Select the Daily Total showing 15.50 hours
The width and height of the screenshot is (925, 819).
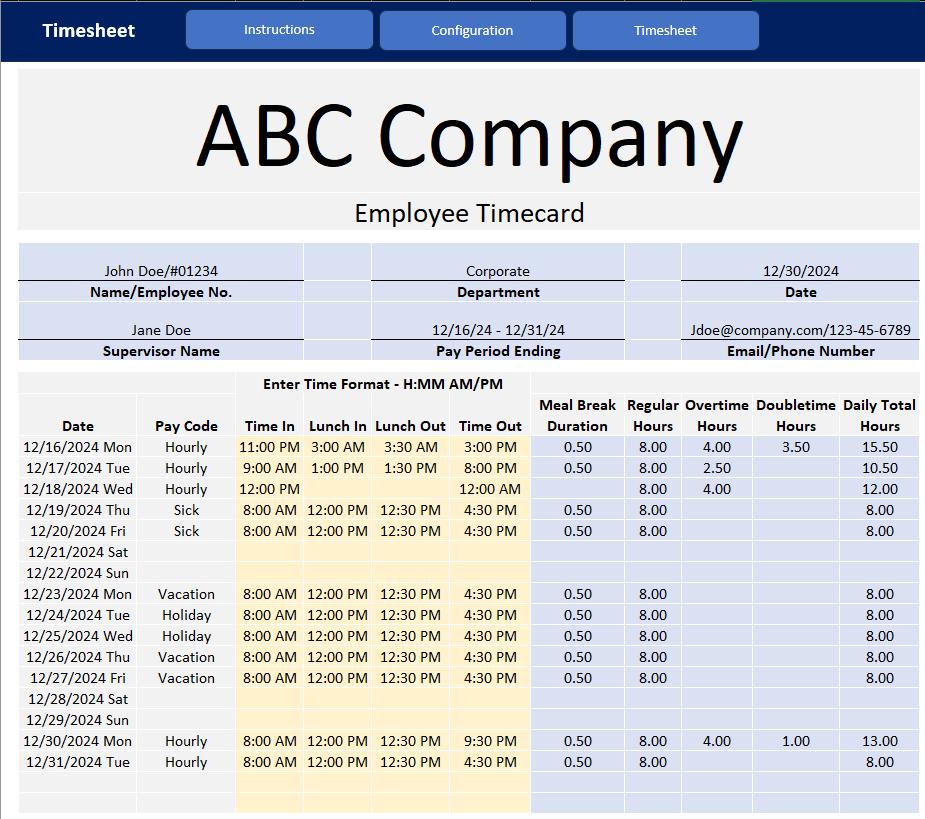pyautogui.click(x=879, y=447)
